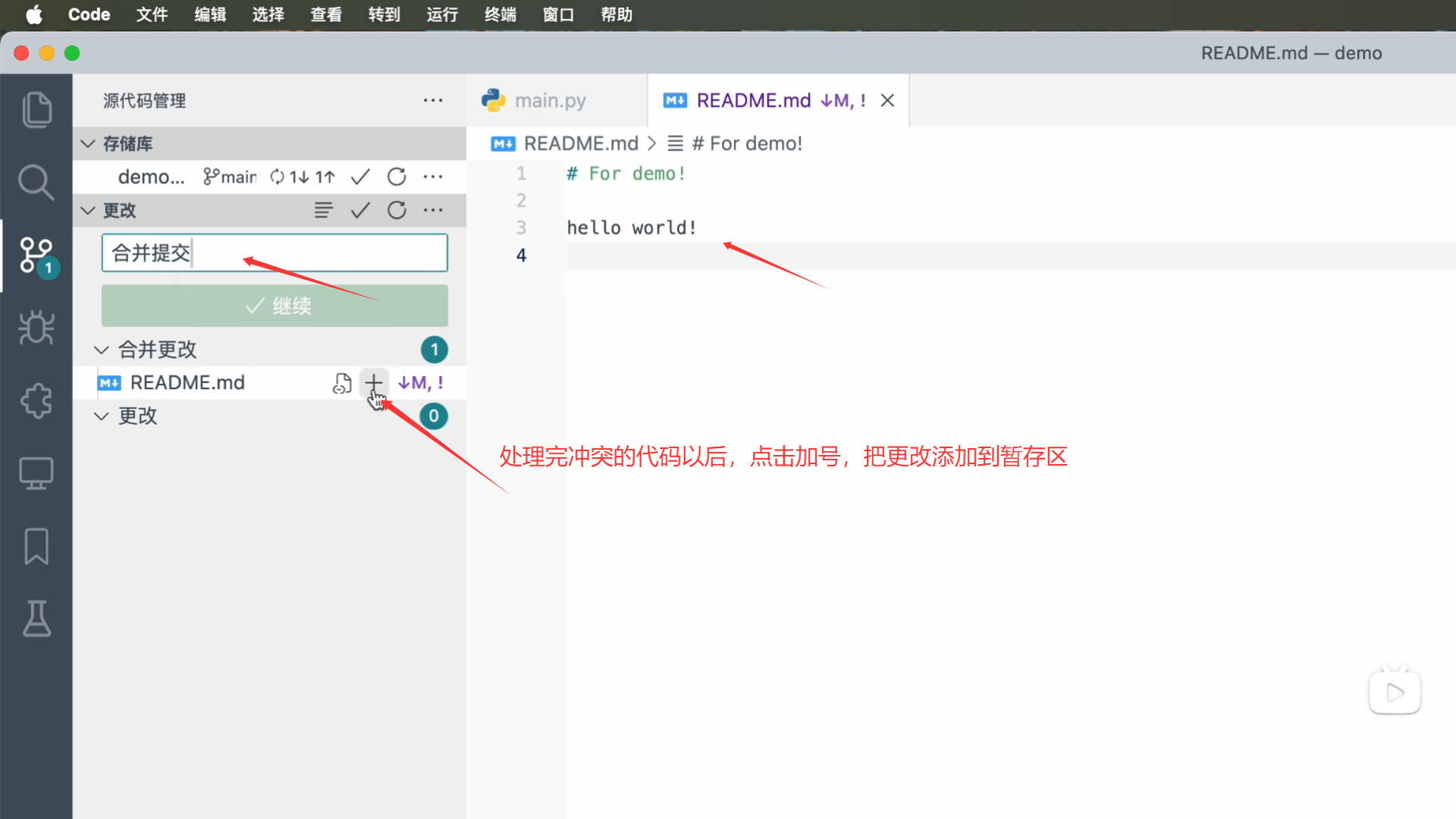Viewport: 1456px width, 819px height.
Task: Collapse the 合并更改 group
Action: tap(101, 350)
